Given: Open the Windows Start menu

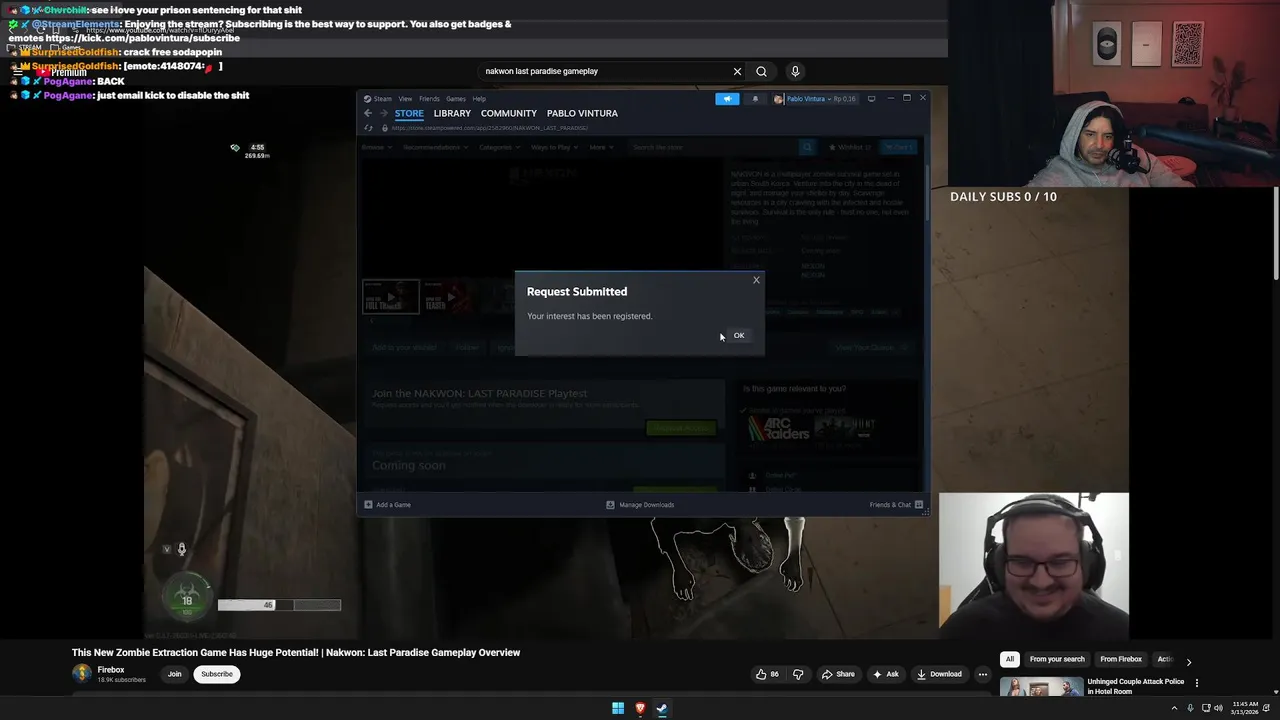Looking at the screenshot, I should tap(618, 709).
